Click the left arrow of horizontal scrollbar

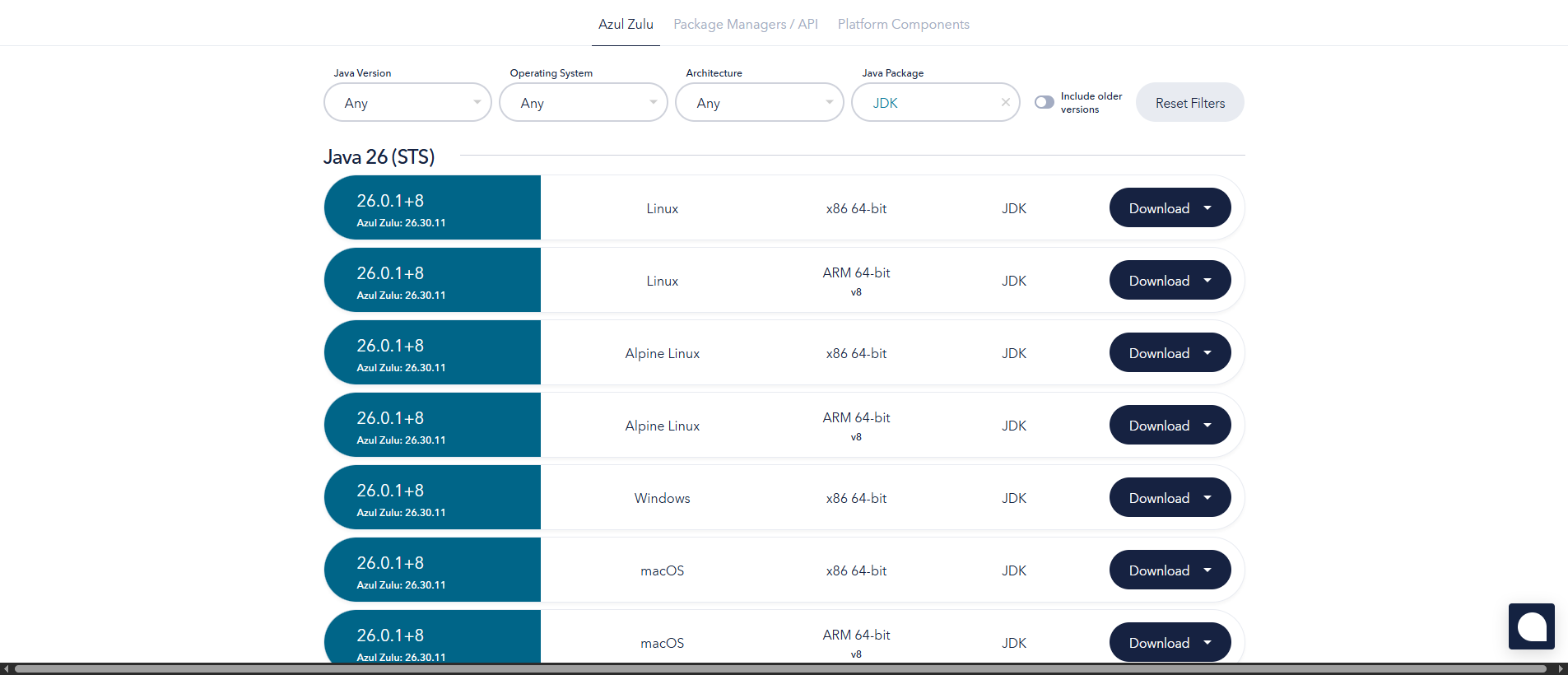coord(7,668)
